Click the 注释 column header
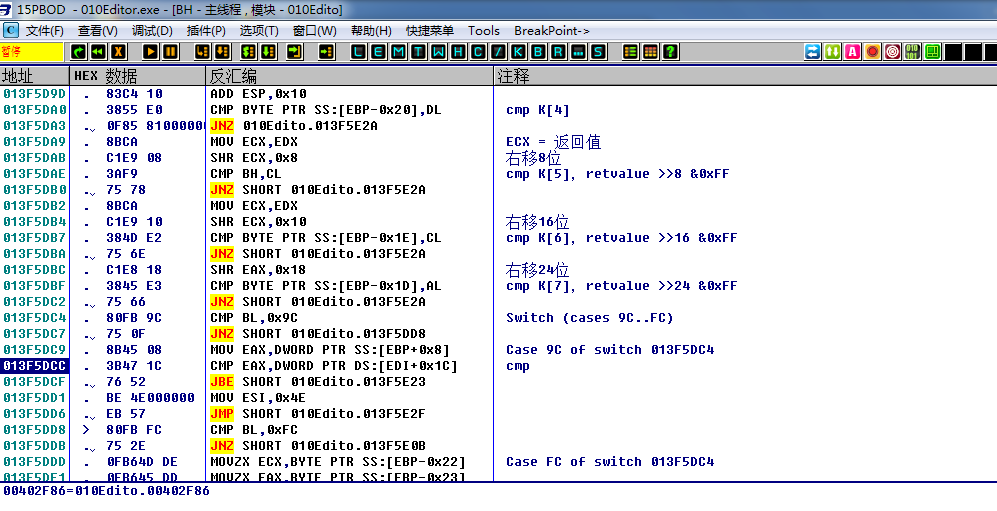Screen dimensions: 997x511 click(745, 76)
